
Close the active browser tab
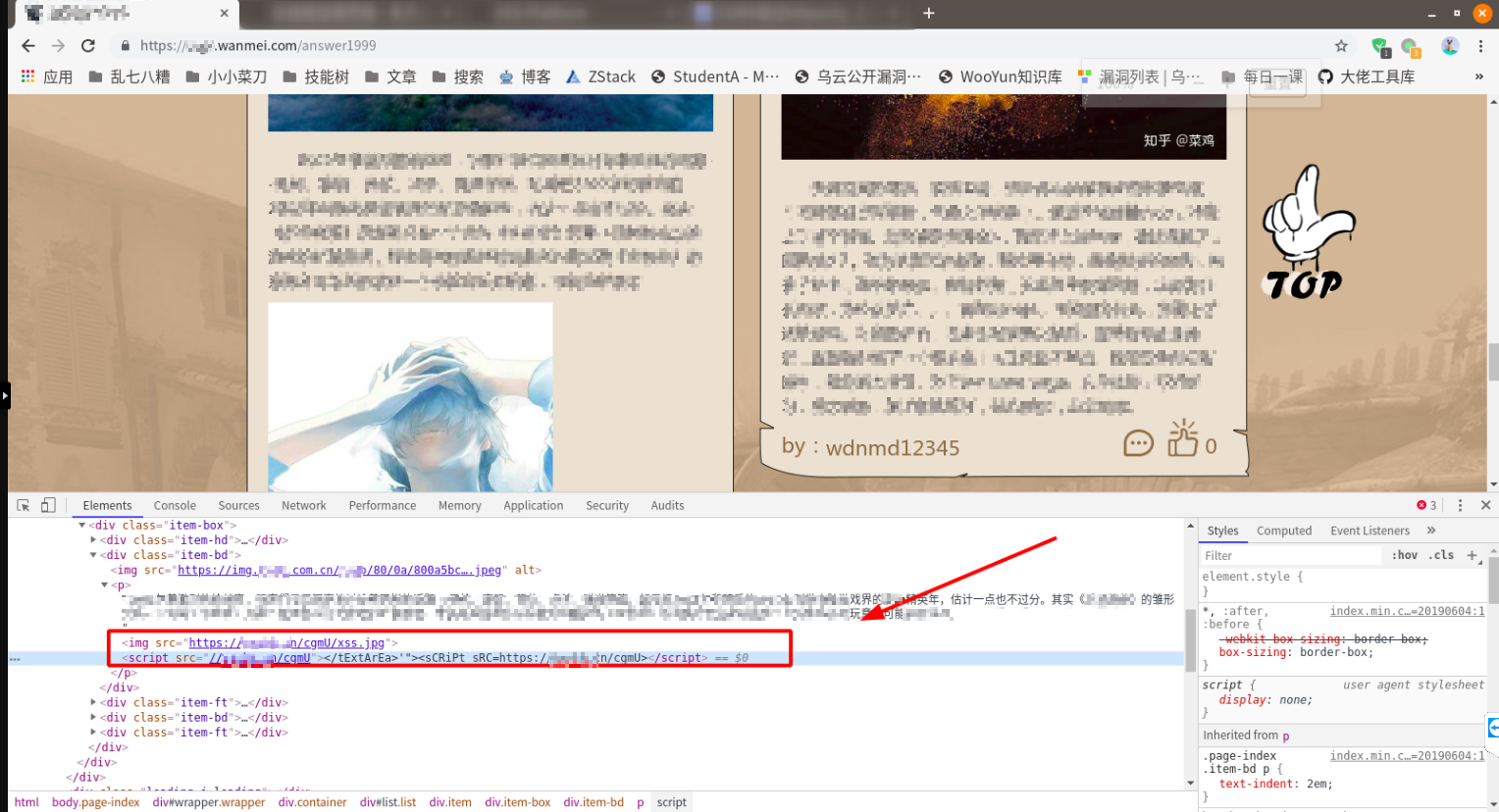point(224,13)
